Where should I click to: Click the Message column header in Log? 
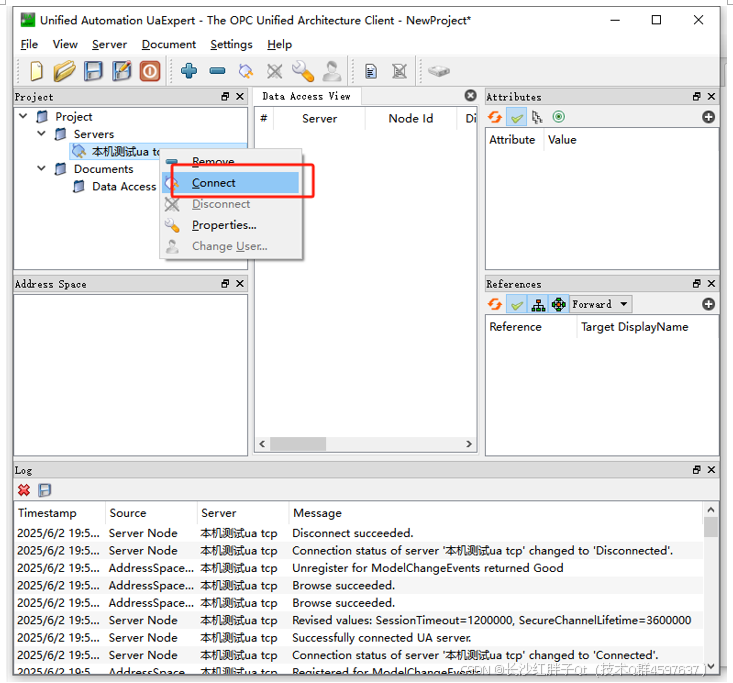(x=496, y=513)
